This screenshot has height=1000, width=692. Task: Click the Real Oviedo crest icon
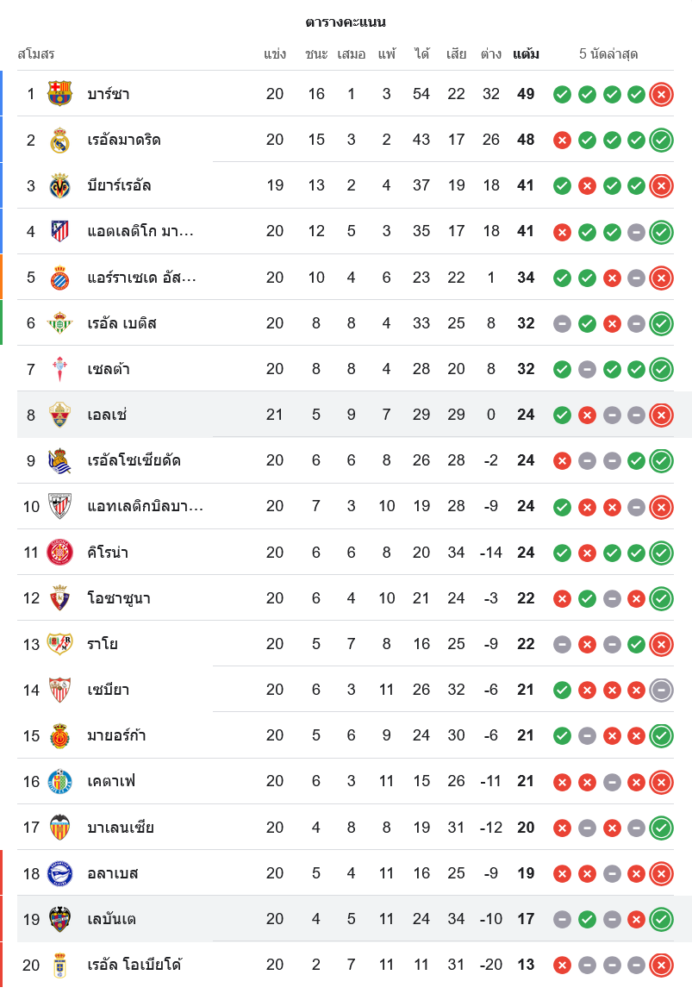(60, 965)
